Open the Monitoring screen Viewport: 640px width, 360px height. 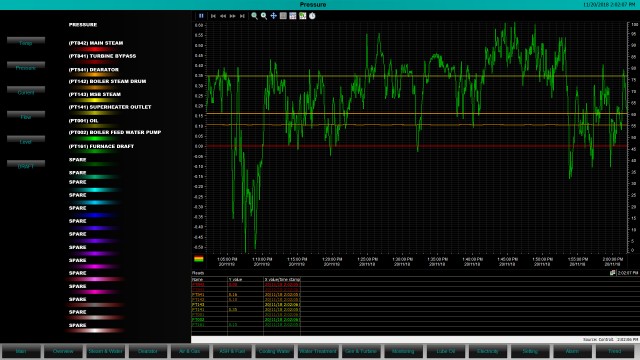tap(403, 351)
